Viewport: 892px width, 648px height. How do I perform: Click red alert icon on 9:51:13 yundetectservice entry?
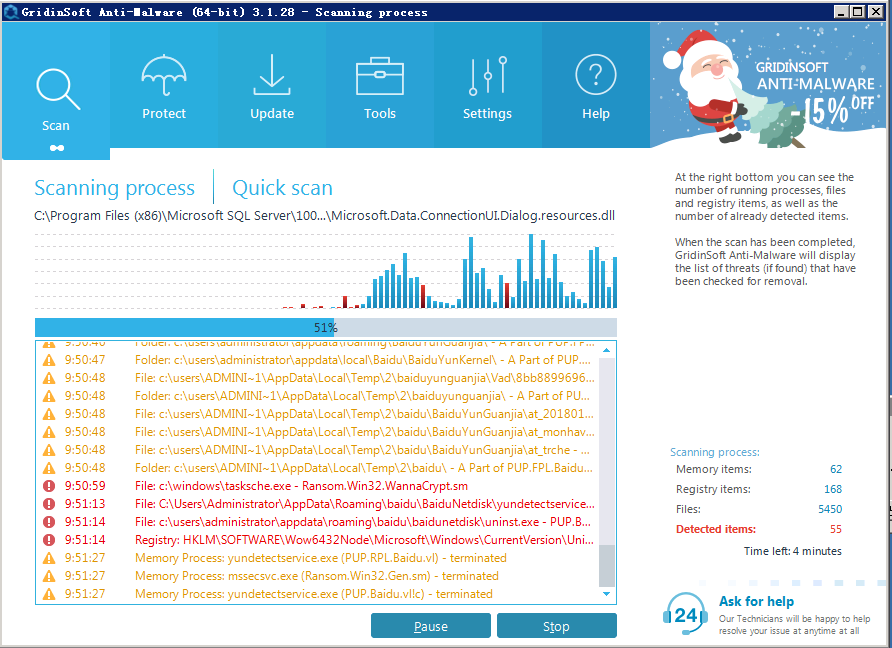(49, 504)
